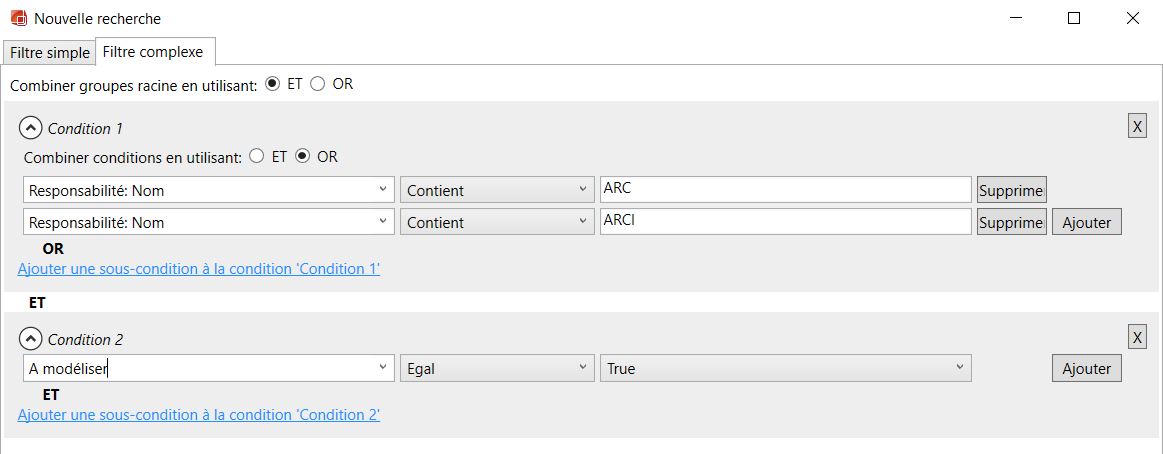Screen dimensions: 1163x454
Task: Select the Filtre complexe tab
Action: tap(152, 51)
